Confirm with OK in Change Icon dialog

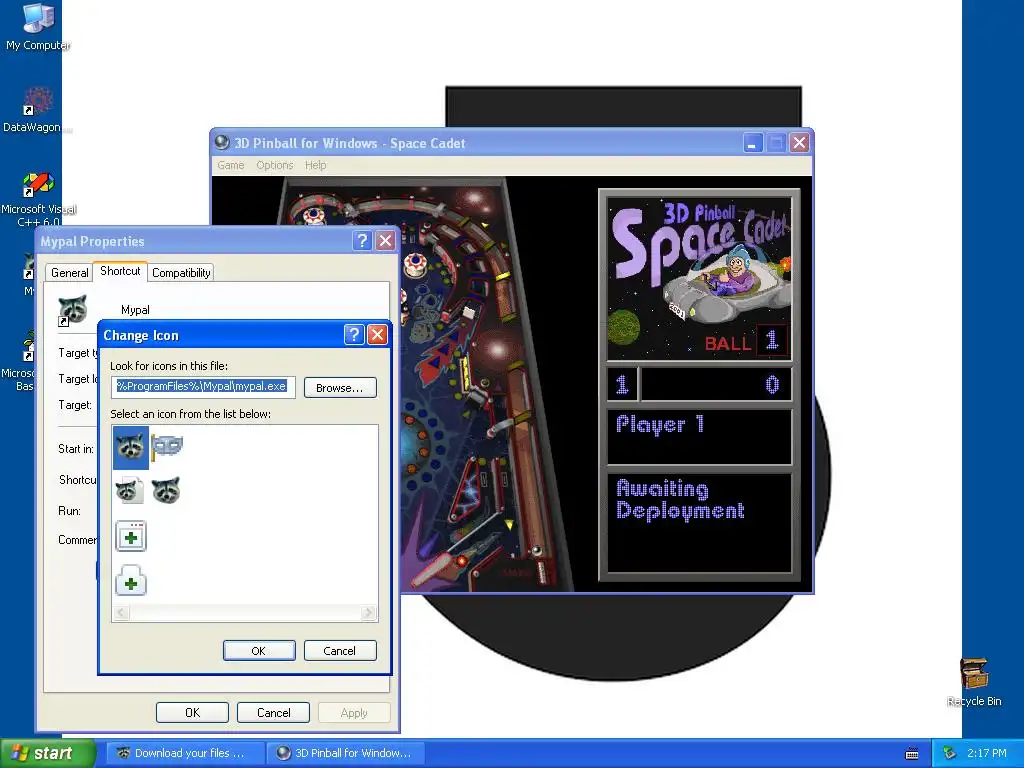[259, 651]
